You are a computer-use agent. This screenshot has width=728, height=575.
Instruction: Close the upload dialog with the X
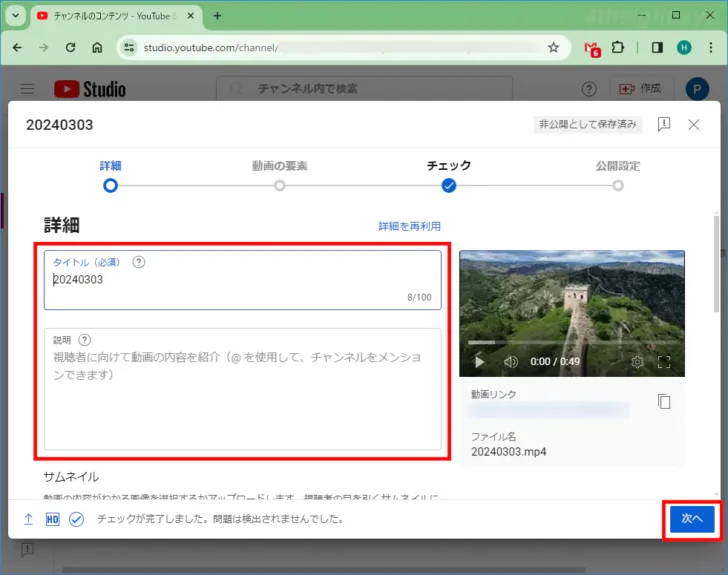click(x=694, y=124)
